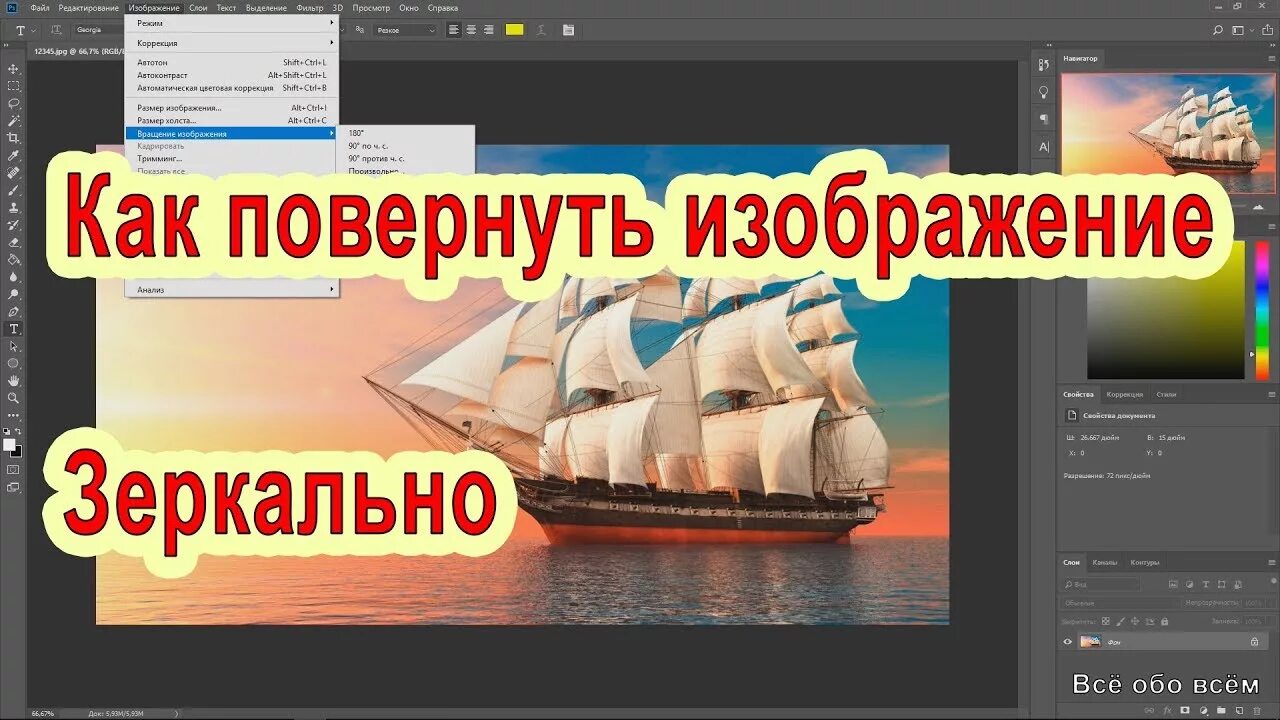
Task: Select the Move tool
Action: [13, 69]
